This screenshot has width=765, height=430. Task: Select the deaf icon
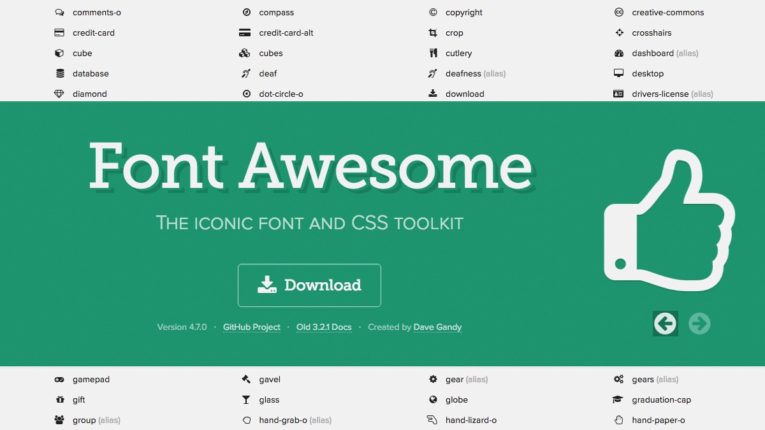pos(246,74)
